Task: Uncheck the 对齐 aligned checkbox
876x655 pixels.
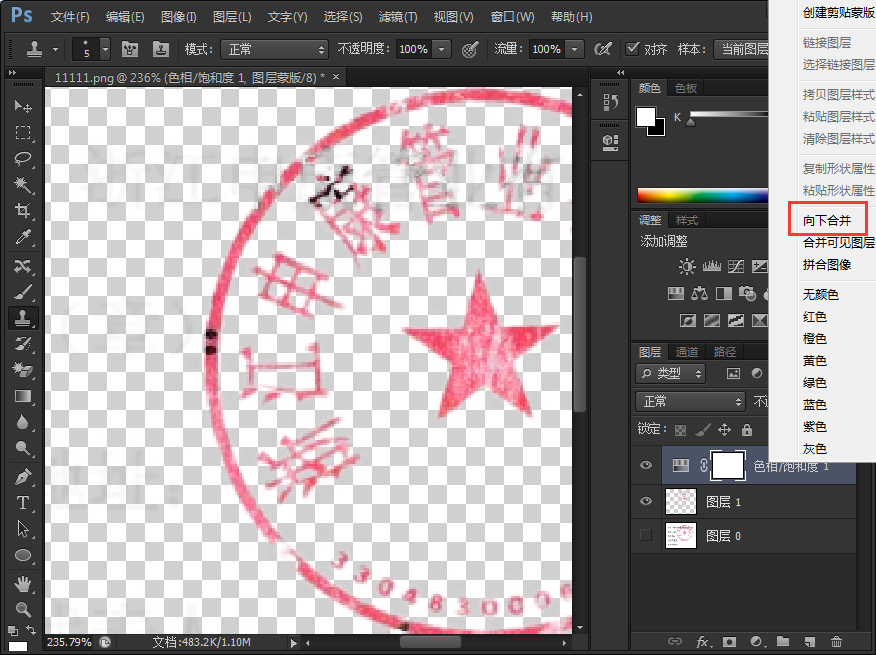Action: tap(632, 49)
